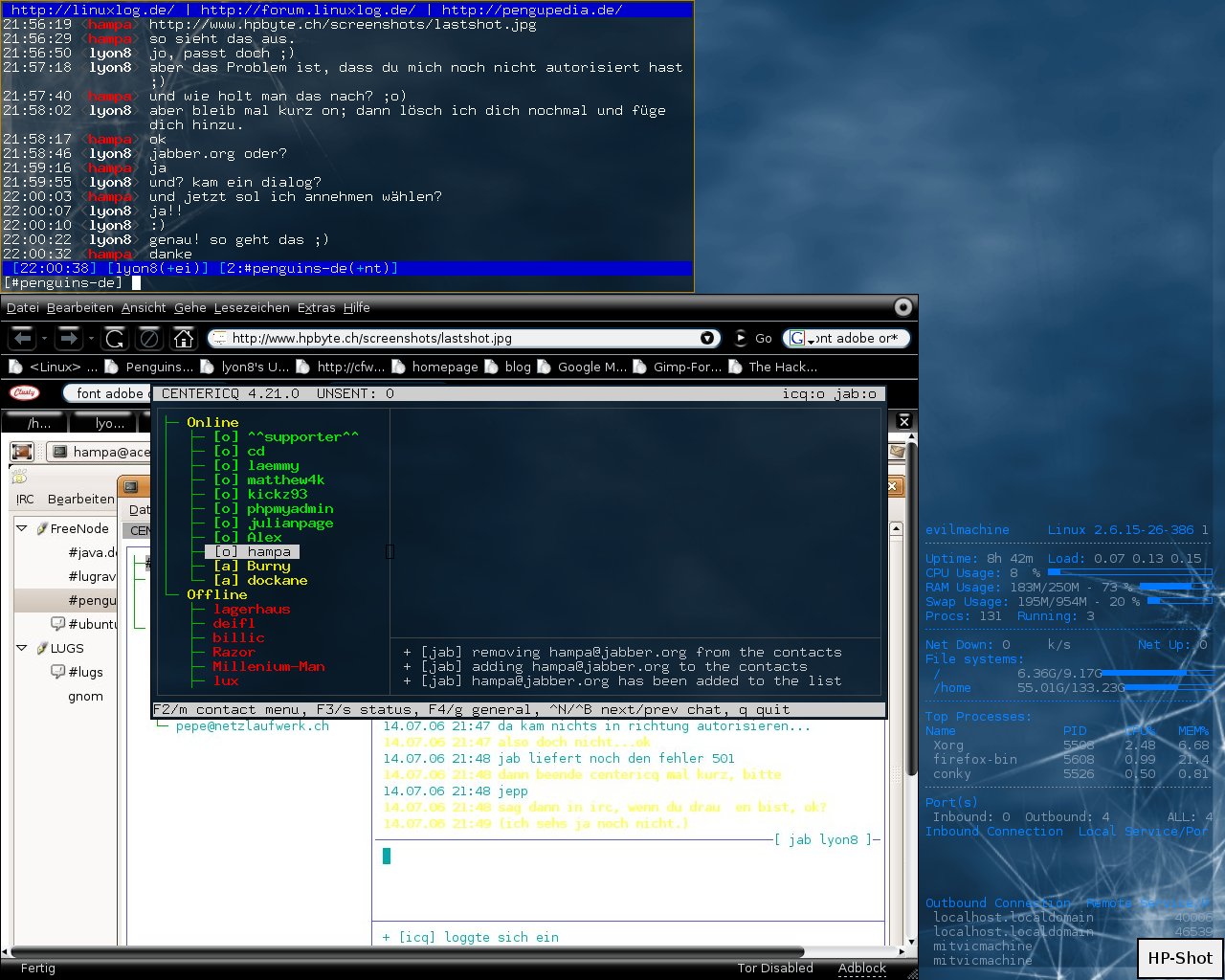
Task: Click the throbber icon in menu bar
Action: coord(902,307)
